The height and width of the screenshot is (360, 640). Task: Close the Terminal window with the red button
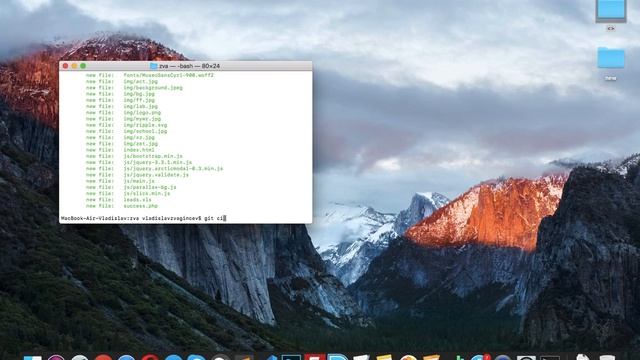[x=66, y=66]
